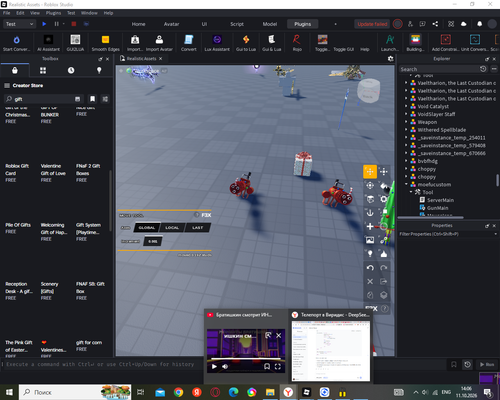Viewport: 500px width, 400px height.
Task: Open the Toolbox filter options button
Action: [105, 99]
